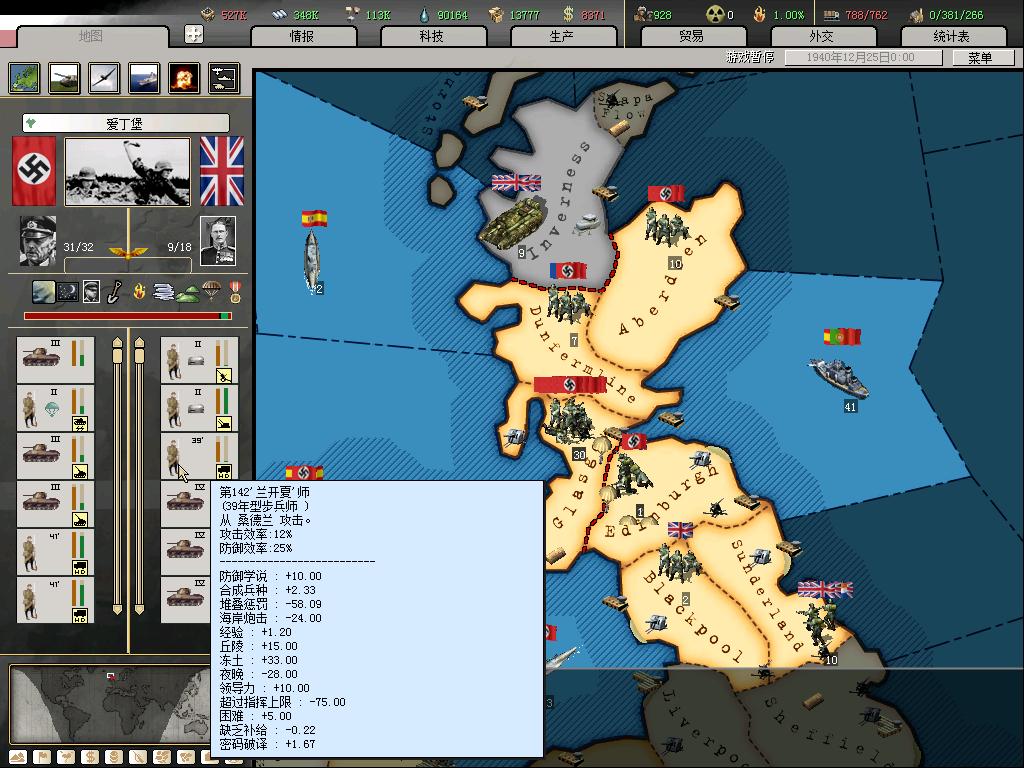Select the British infantry in Sunderland

tap(818, 624)
